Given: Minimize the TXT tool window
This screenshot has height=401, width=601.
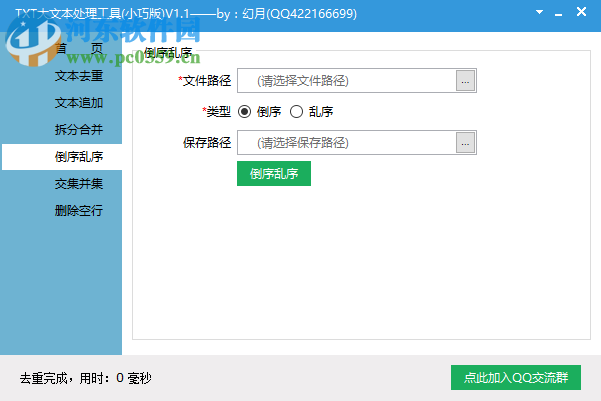Looking at the screenshot, I should pyautogui.click(x=558, y=14).
